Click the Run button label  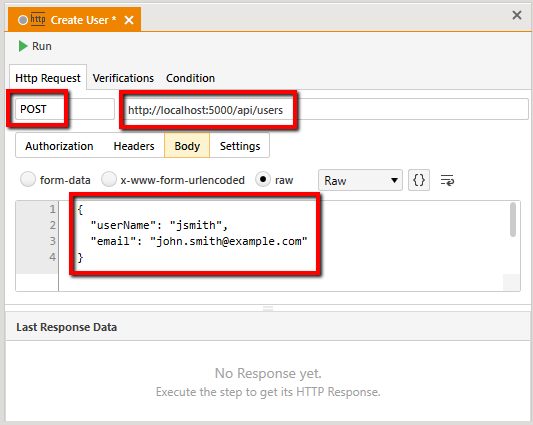coord(41,46)
